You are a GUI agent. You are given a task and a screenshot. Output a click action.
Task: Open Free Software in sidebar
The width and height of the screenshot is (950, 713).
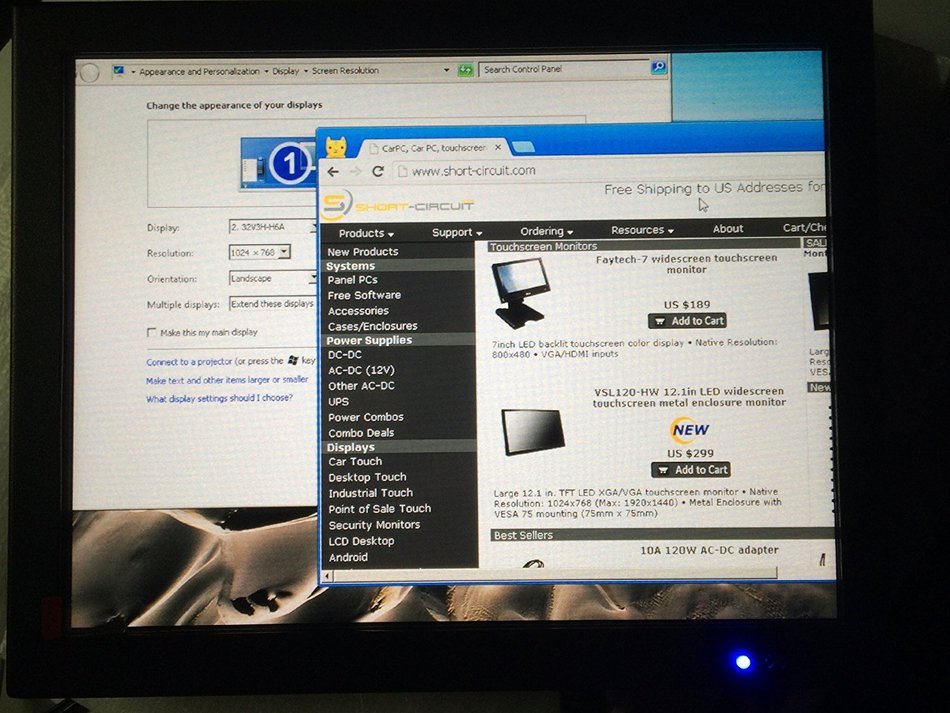[364, 295]
